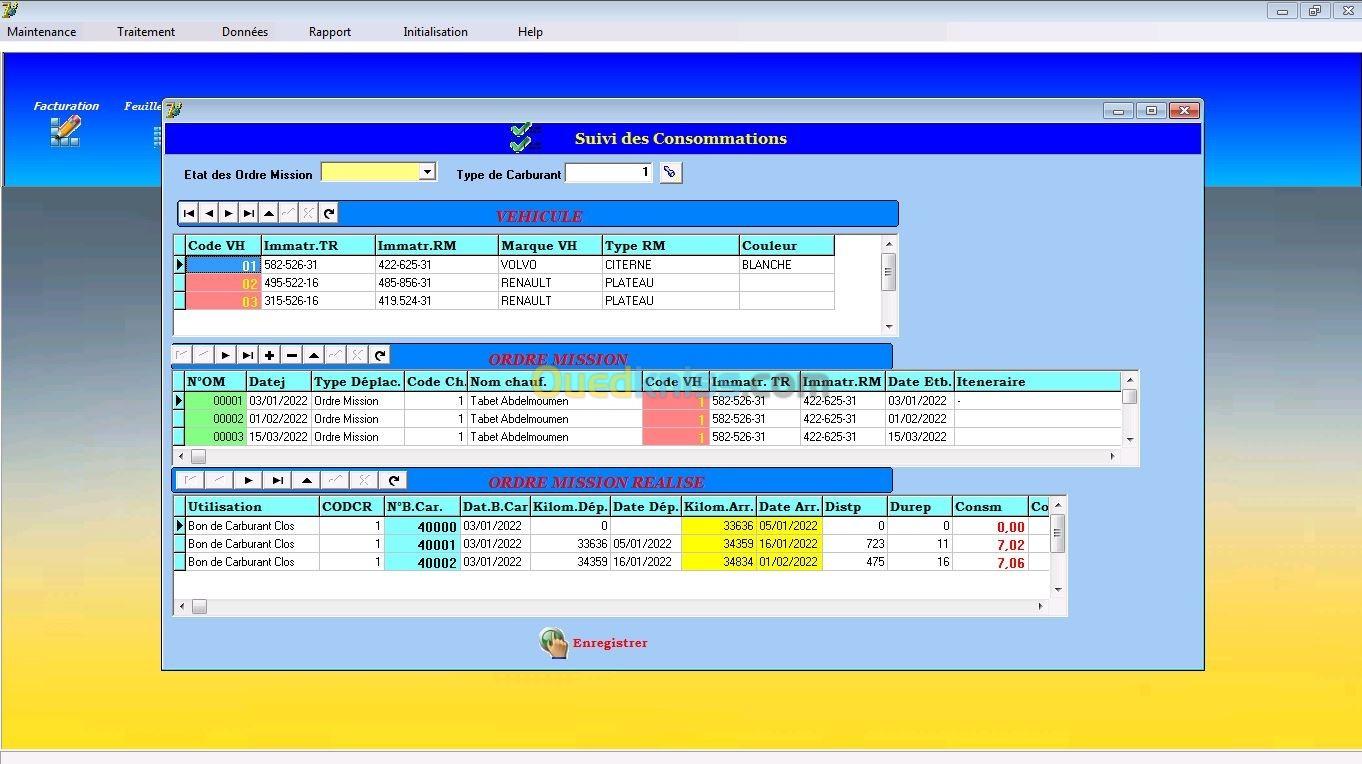Jump to last record in ORDRE MISSION REALISE navigator
Image resolution: width=1362 pixels, height=764 pixels.
point(278,480)
